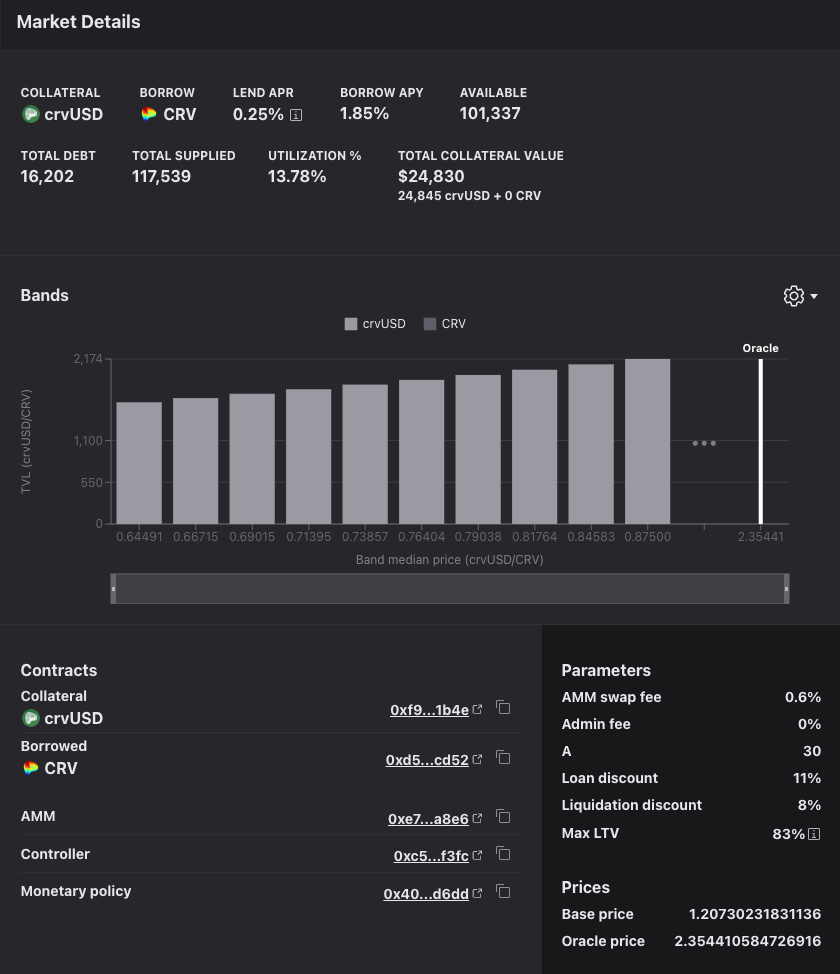Toggle the crvUSD legend series

(x=375, y=324)
